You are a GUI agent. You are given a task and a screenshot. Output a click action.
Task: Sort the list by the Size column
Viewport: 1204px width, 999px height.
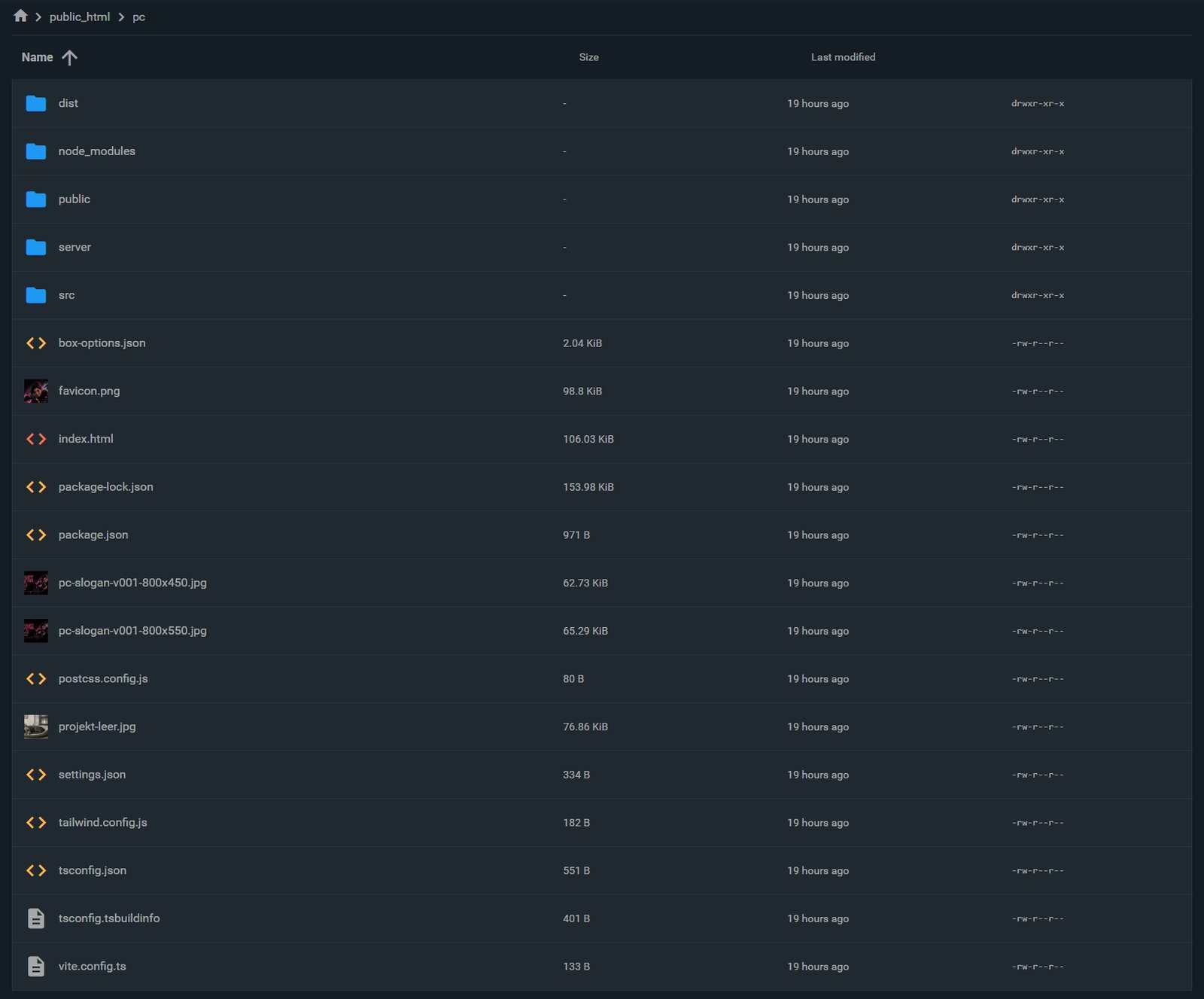pyautogui.click(x=588, y=57)
